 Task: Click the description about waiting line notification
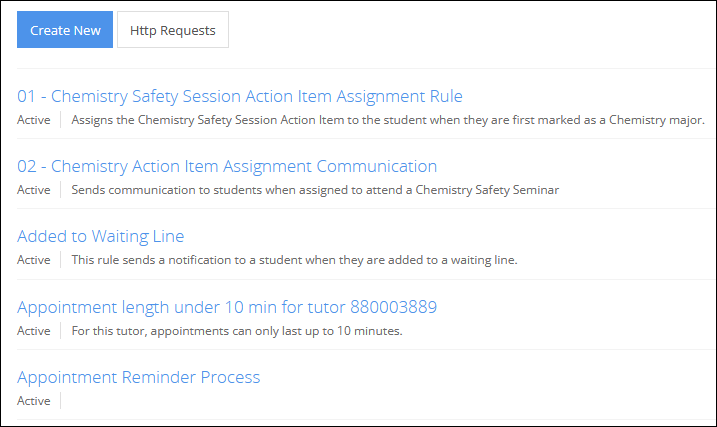[294, 260]
